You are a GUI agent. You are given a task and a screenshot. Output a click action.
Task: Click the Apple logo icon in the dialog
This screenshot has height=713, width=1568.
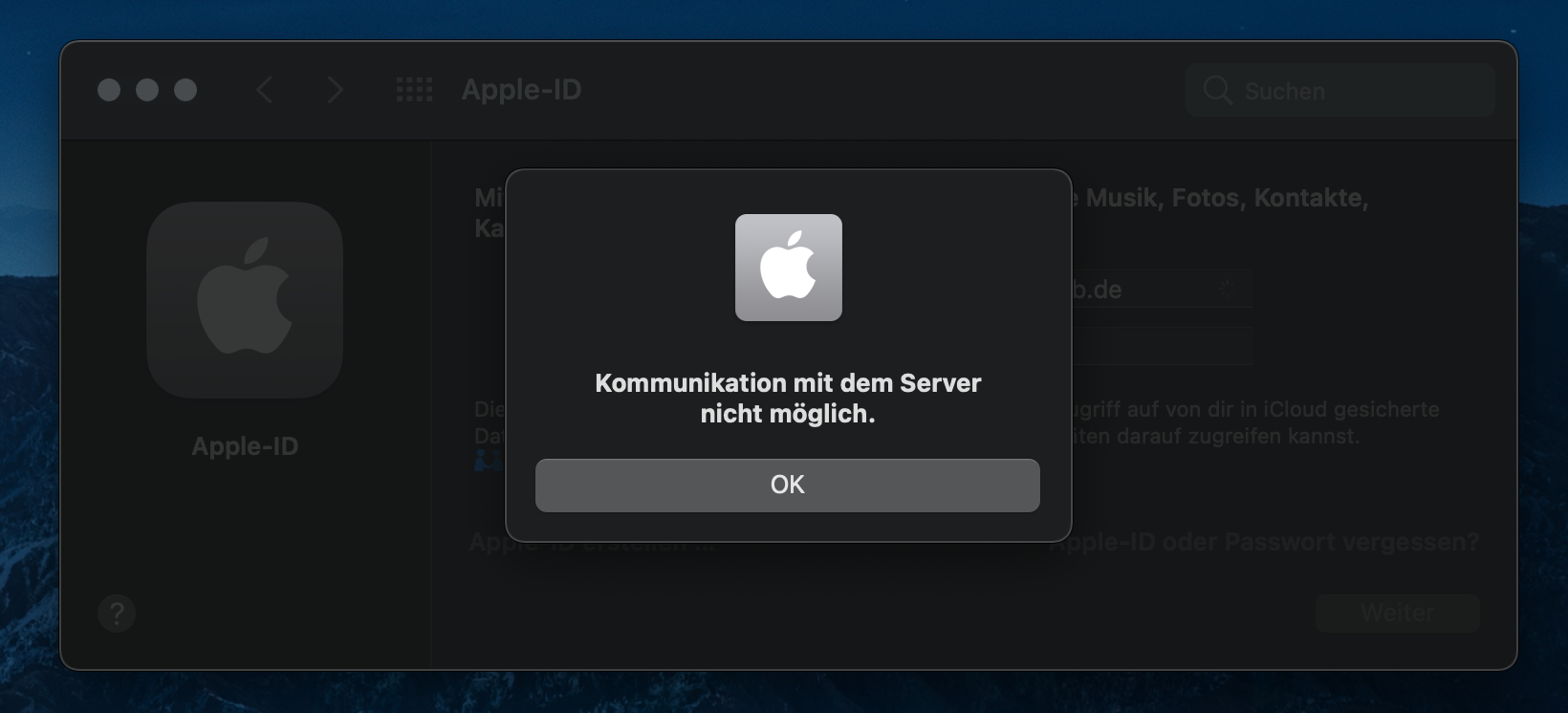[789, 268]
